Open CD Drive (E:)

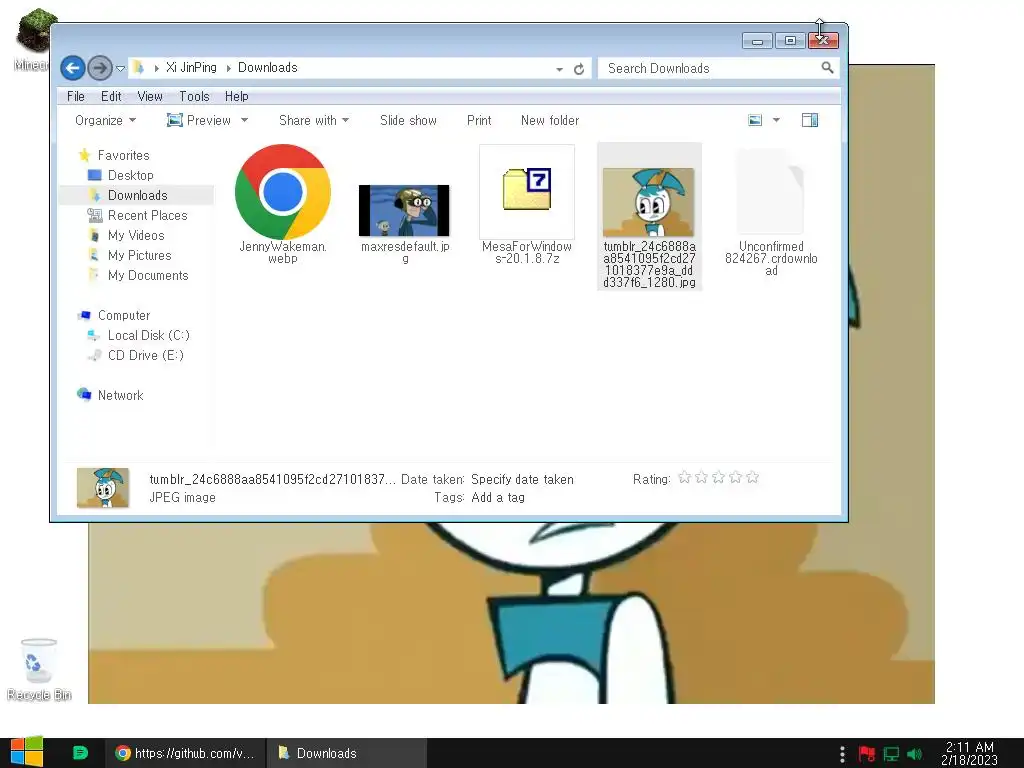(146, 355)
